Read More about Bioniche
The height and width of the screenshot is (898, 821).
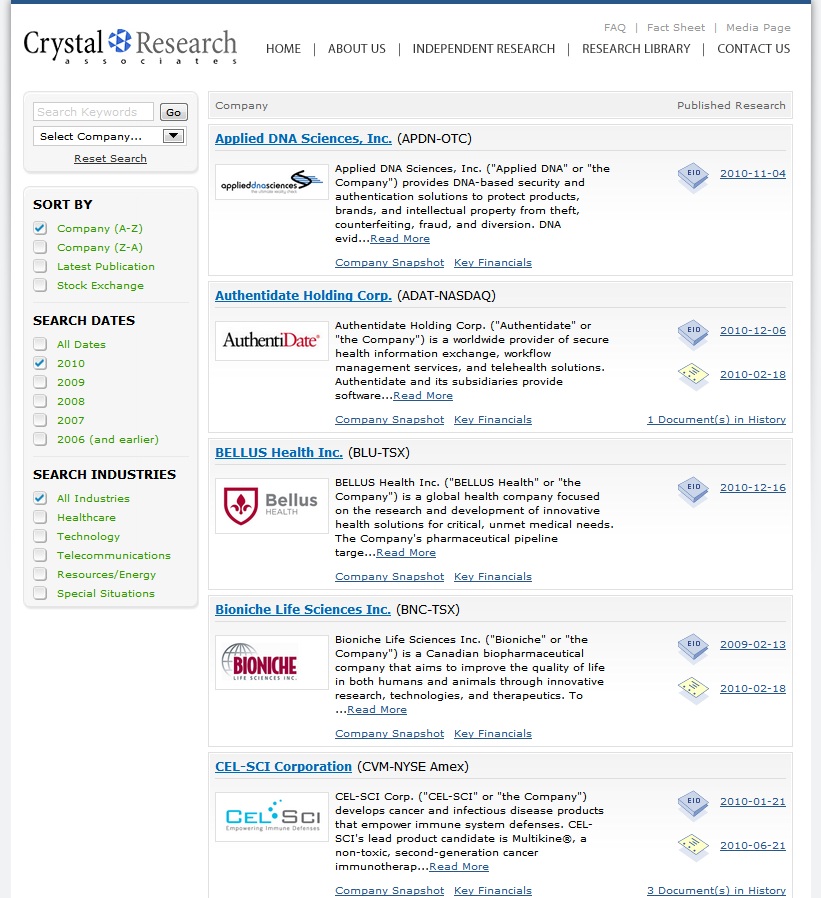pos(377,710)
